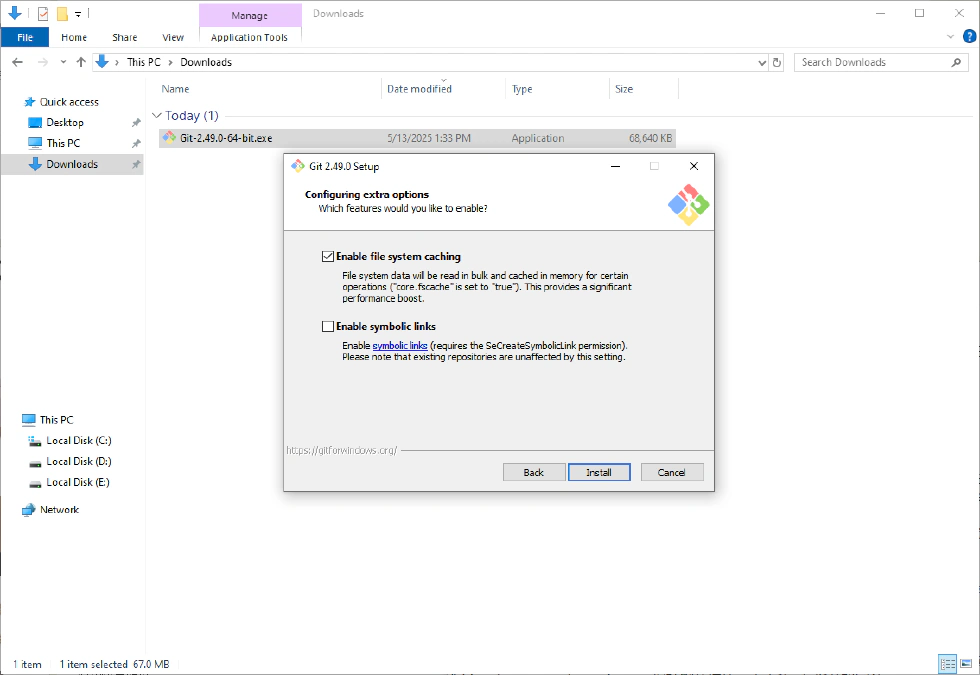Collapse the Today group chevron

pos(156,116)
